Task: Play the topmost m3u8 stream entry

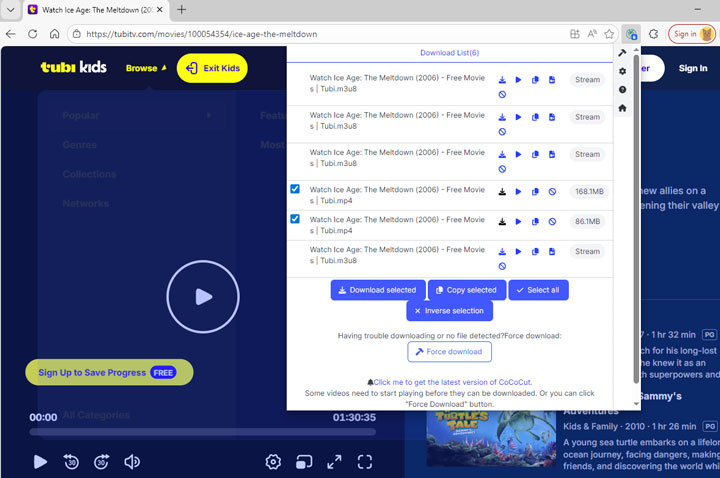Action: pyautogui.click(x=518, y=80)
